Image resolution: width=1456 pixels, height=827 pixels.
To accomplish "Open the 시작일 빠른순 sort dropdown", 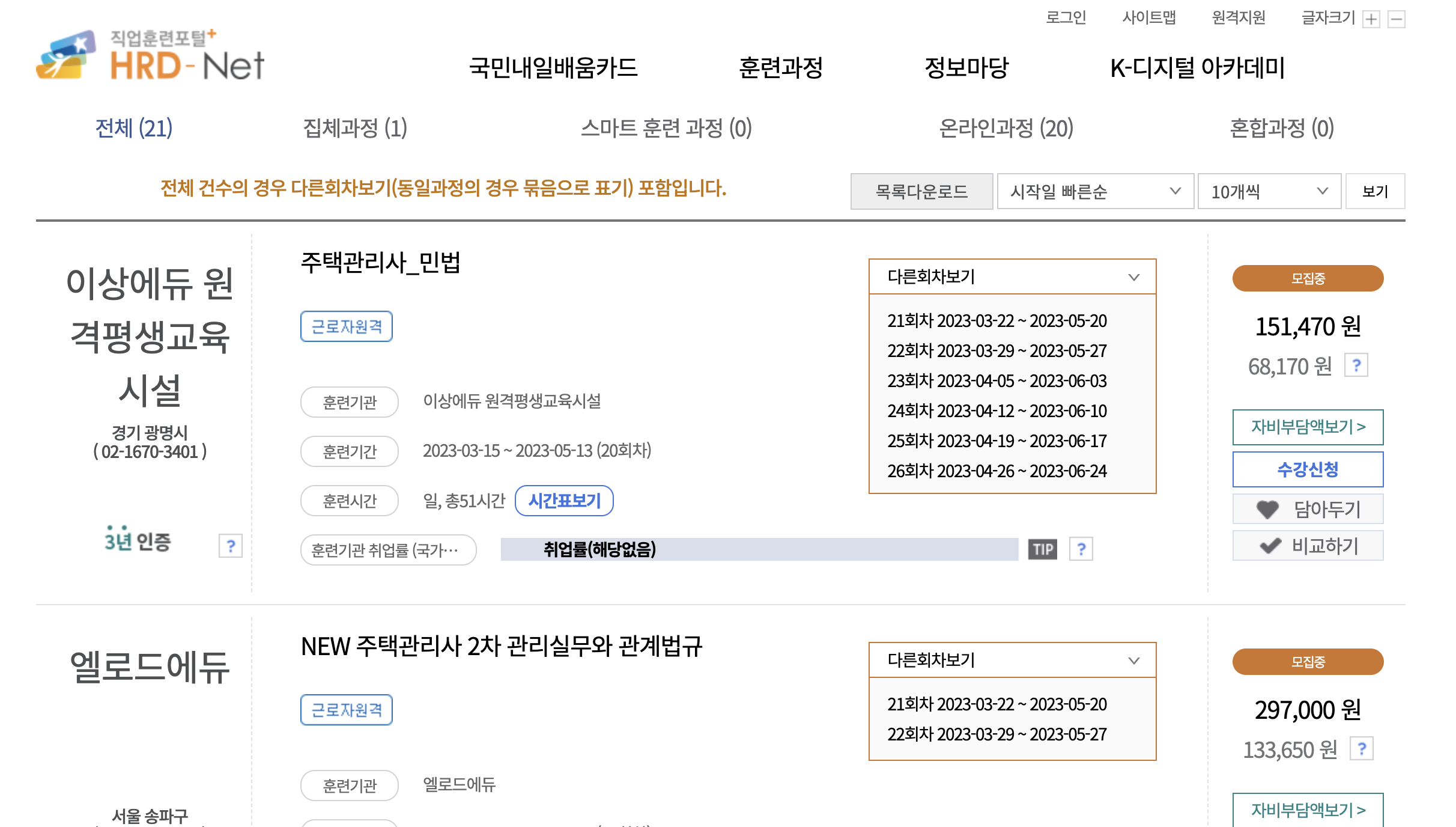I will click(1094, 191).
